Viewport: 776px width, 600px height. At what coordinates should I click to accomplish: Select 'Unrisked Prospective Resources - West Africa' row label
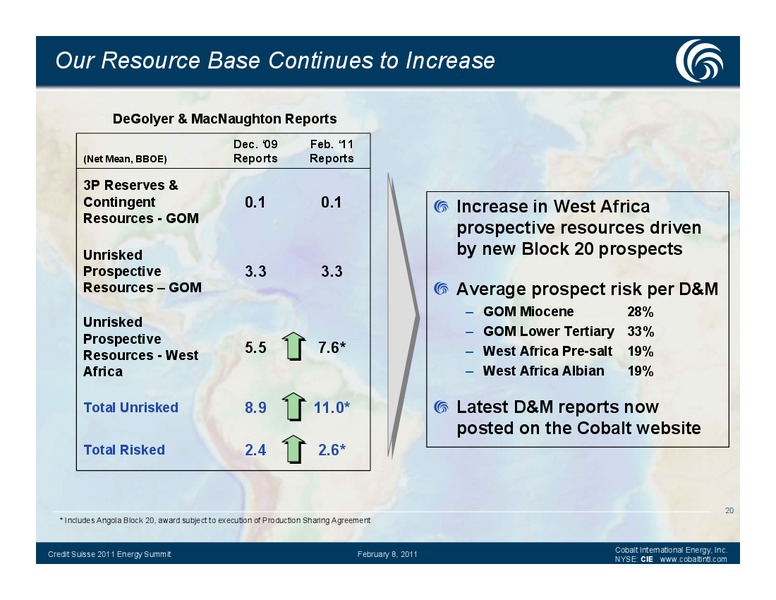click(x=141, y=347)
